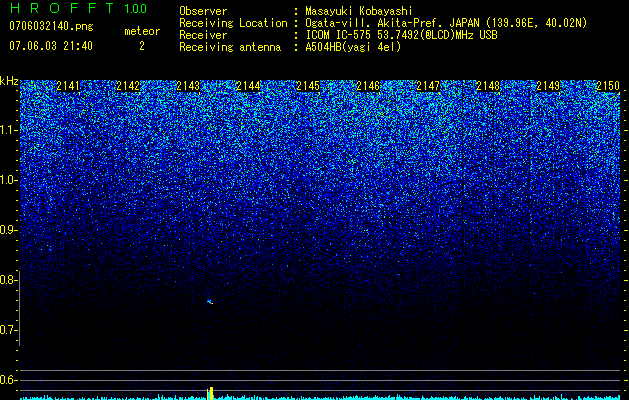629x400 pixels.
Task: Click the 0.7 frequency axis label
Action: [x=8, y=330]
